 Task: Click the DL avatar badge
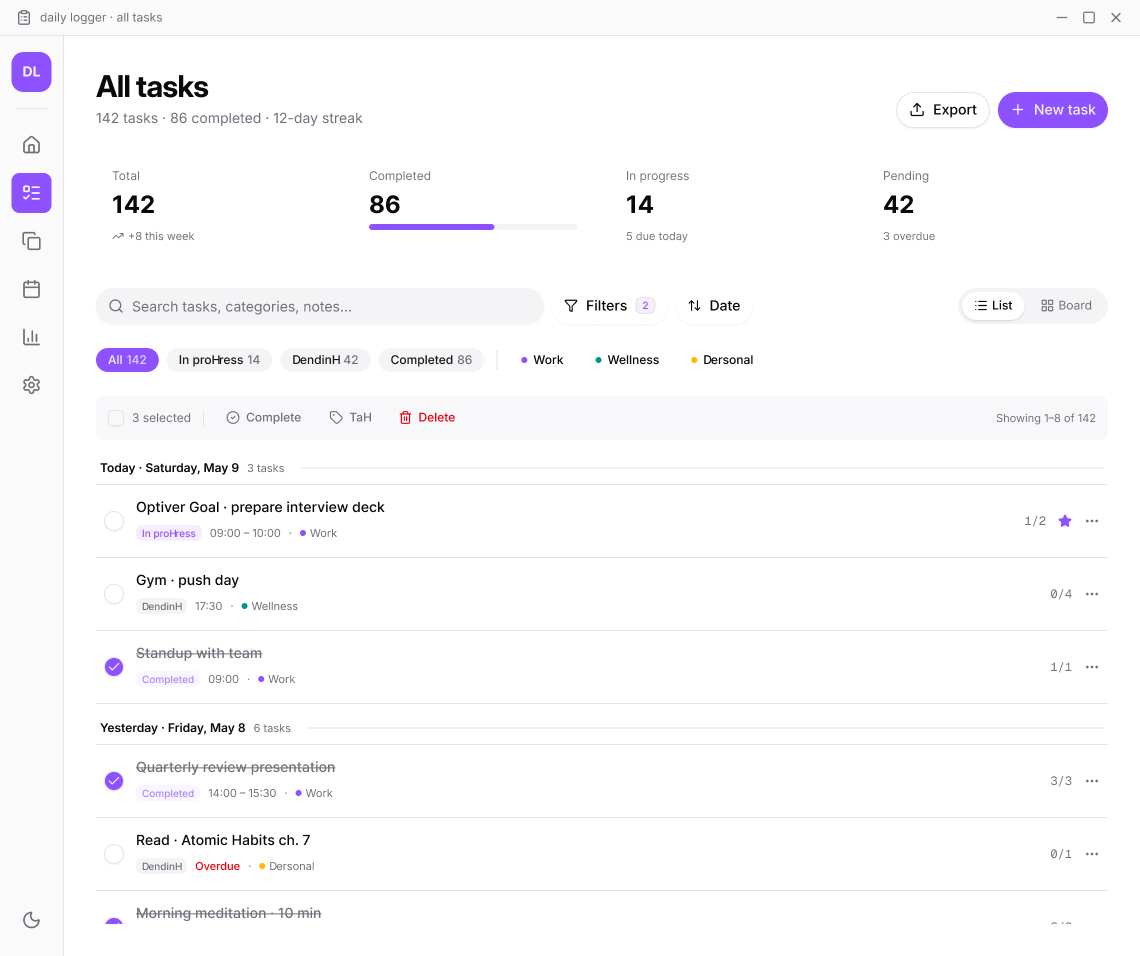point(31,72)
